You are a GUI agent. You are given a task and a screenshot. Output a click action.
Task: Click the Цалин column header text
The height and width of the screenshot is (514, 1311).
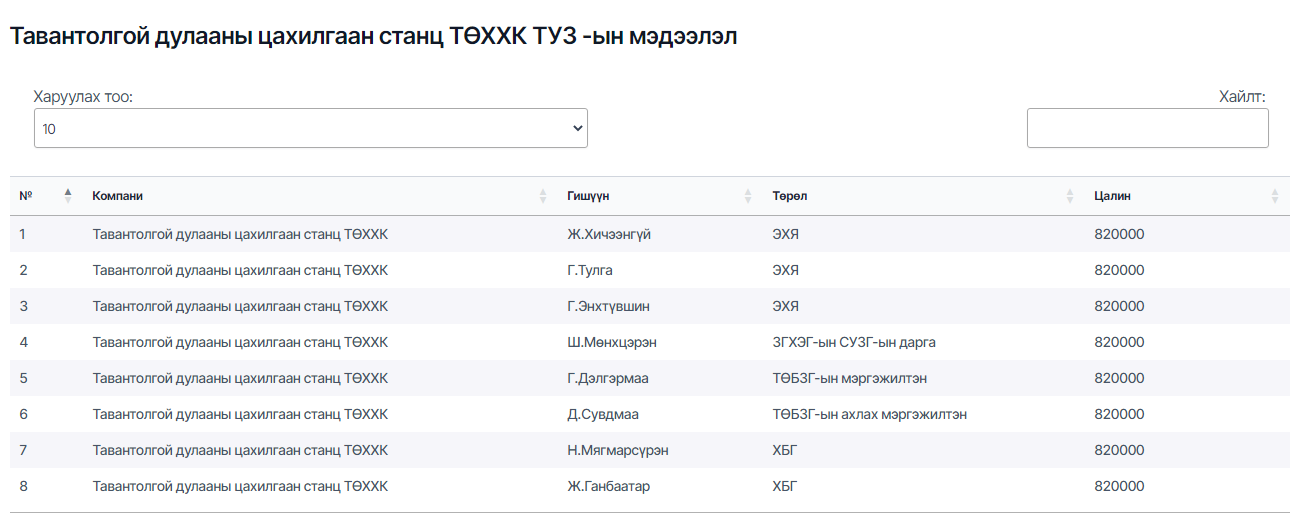point(1112,196)
